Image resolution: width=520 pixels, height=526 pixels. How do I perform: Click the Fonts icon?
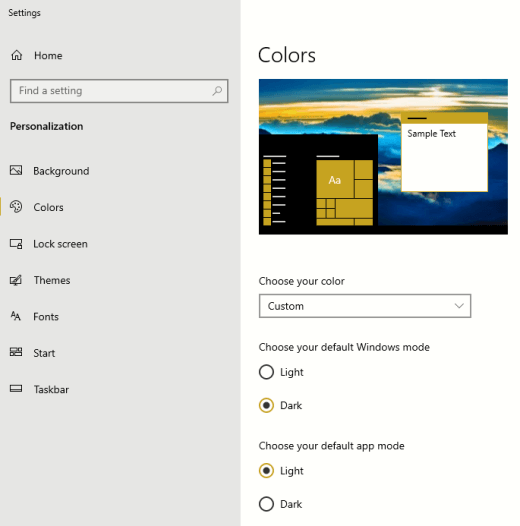[x=15, y=316]
